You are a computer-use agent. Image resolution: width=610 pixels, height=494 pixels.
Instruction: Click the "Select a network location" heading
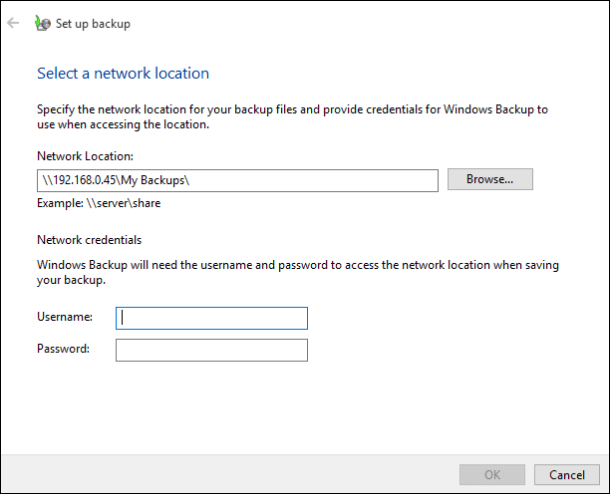click(123, 73)
